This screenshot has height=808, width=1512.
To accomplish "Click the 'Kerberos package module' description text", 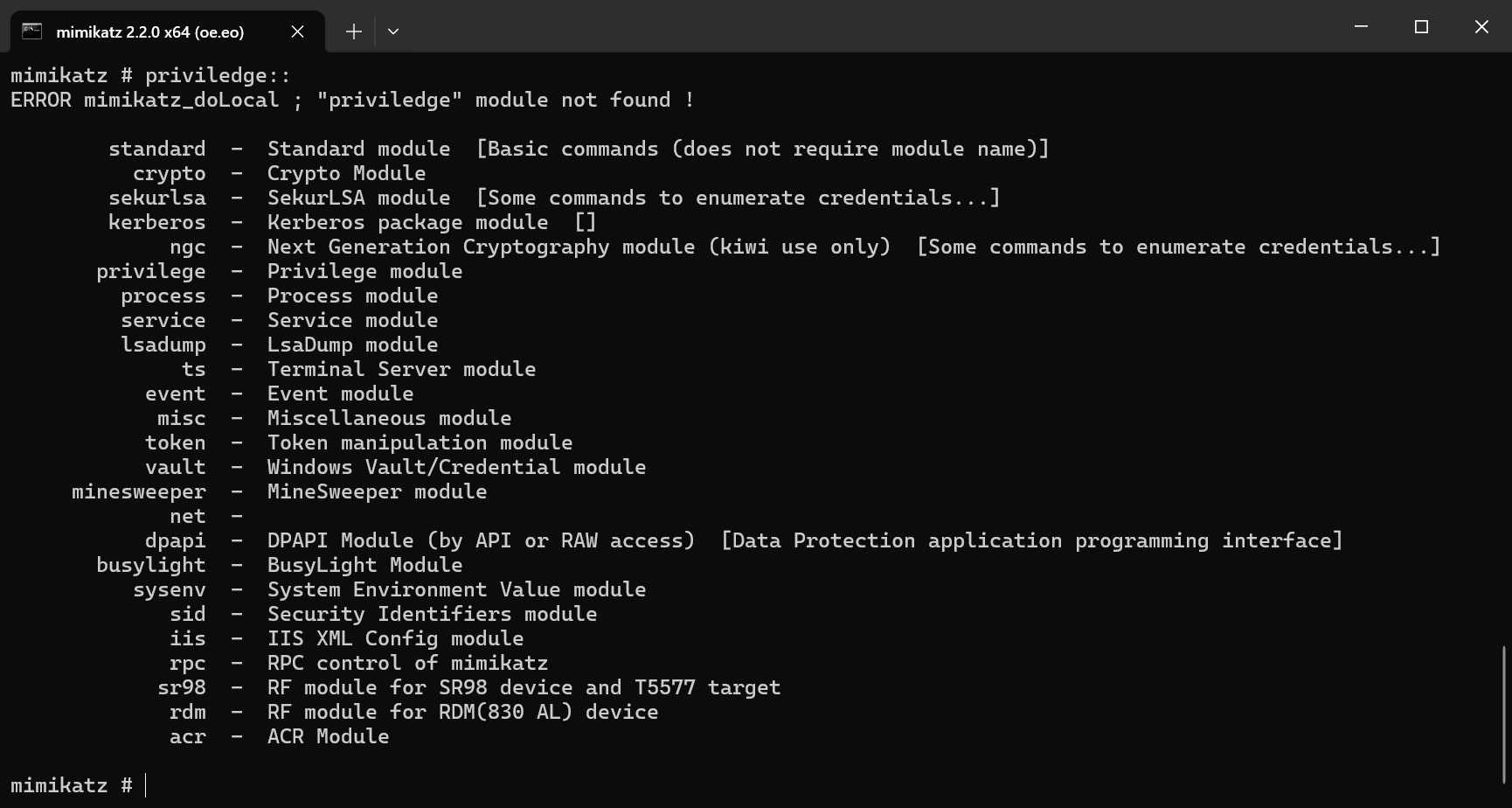I will pyautogui.click(x=407, y=222).
